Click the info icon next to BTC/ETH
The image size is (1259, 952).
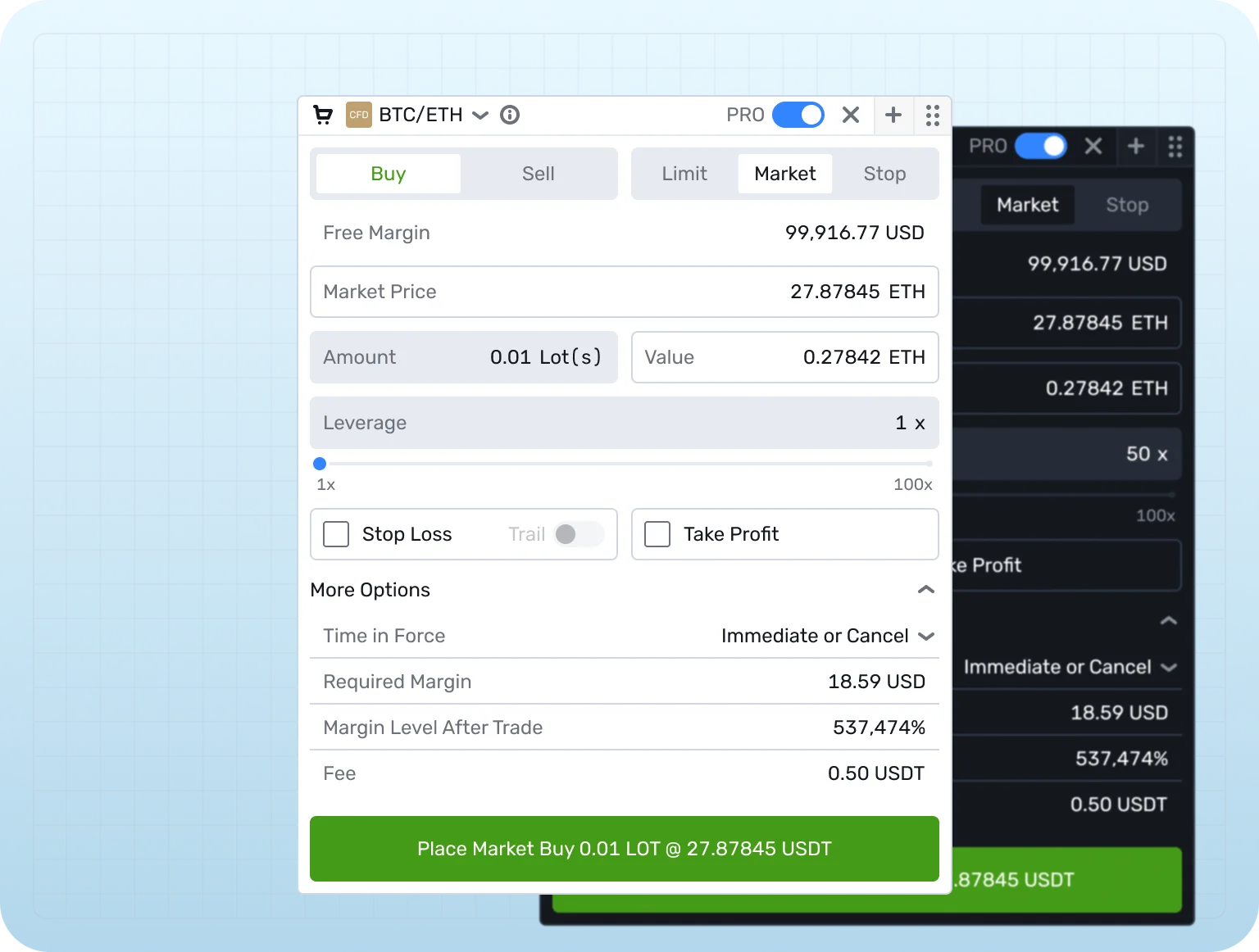click(x=510, y=116)
